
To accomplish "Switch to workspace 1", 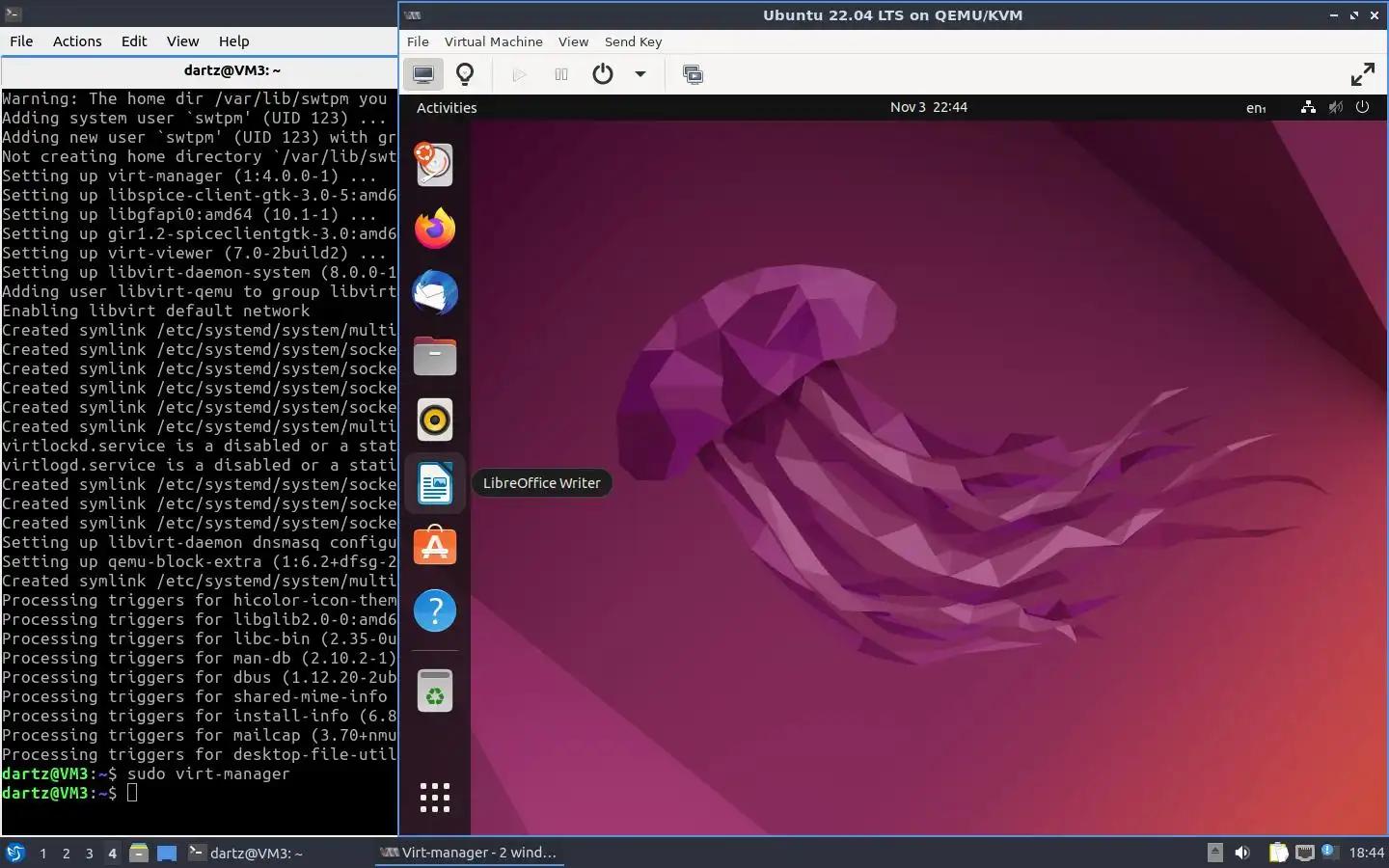I will pyautogui.click(x=42, y=853).
